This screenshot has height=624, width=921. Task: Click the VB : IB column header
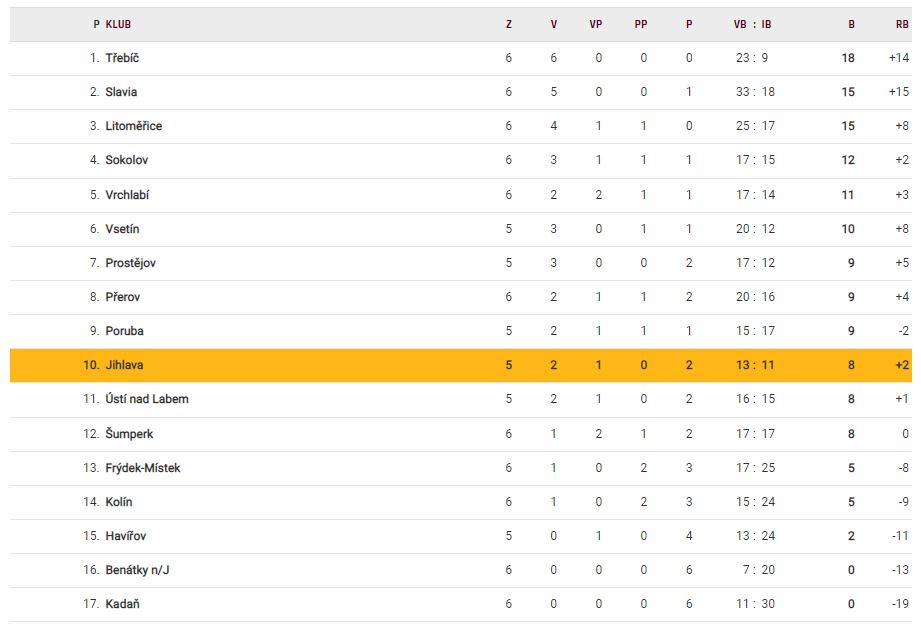(x=752, y=24)
